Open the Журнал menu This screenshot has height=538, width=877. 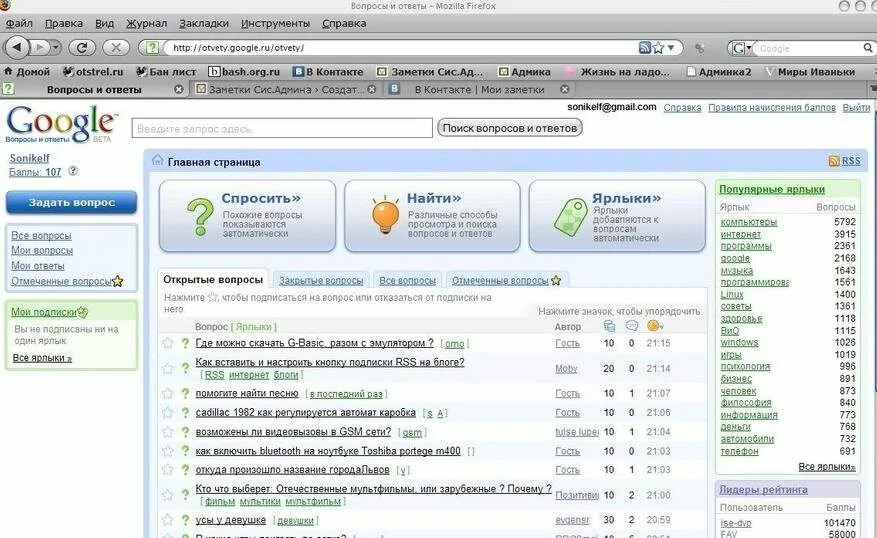(147, 23)
